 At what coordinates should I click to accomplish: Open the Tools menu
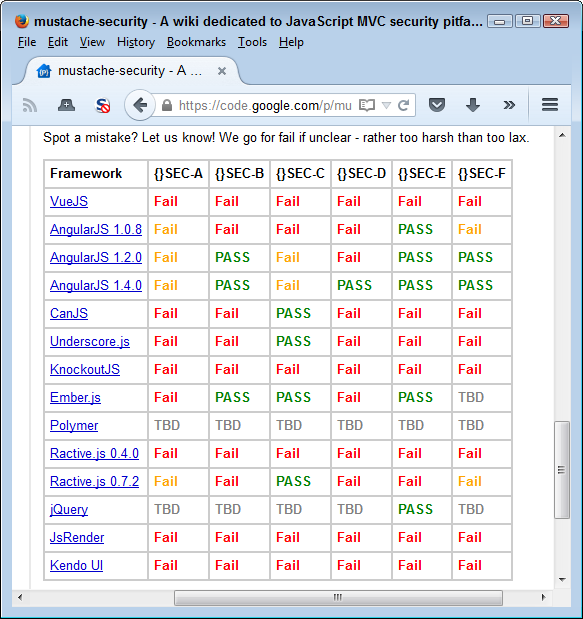[x=252, y=42]
